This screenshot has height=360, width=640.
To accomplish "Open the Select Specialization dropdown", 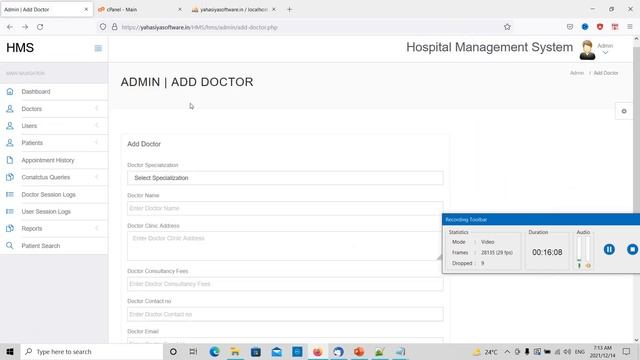I will (x=285, y=178).
